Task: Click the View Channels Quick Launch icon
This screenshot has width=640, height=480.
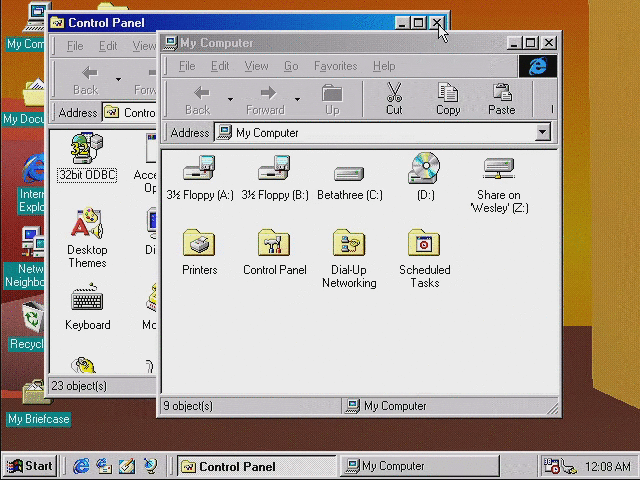Action: tap(150, 466)
